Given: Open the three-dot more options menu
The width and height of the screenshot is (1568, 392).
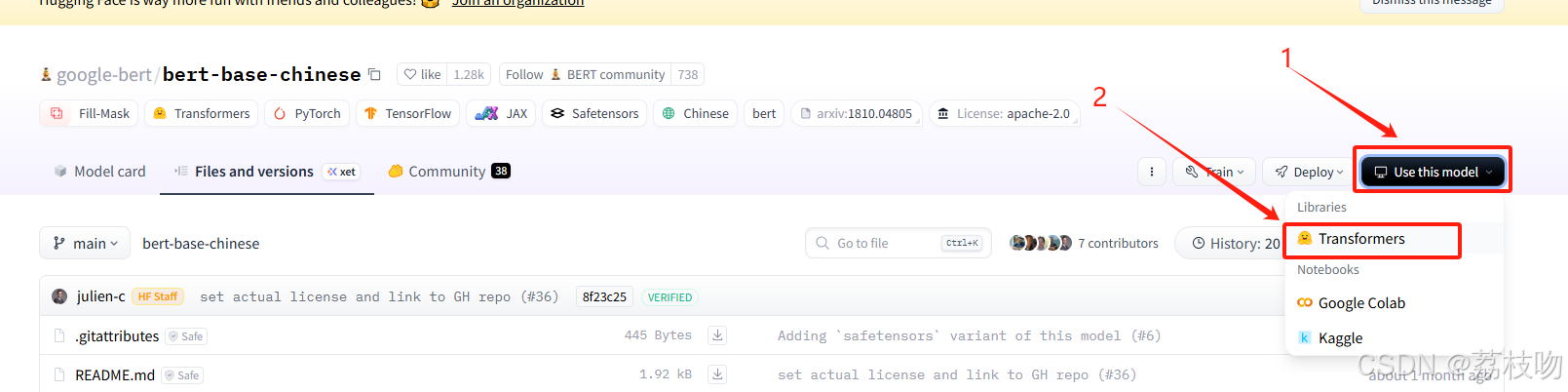Looking at the screenshot, I should click(x=1152, y=172).
